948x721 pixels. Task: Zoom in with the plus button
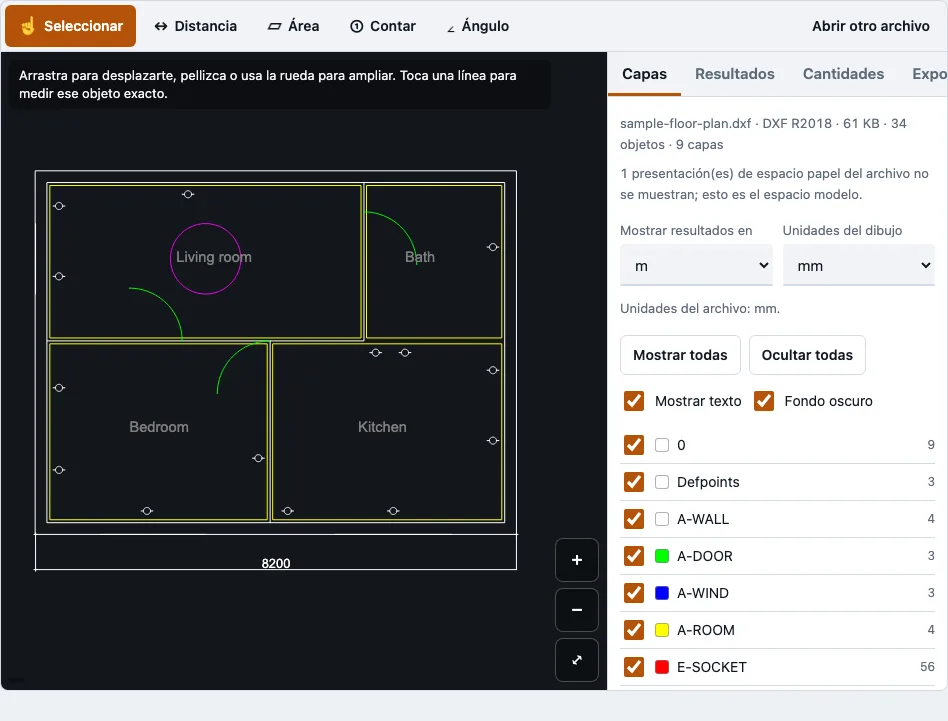pyautogui.click(x=577, y=560)
